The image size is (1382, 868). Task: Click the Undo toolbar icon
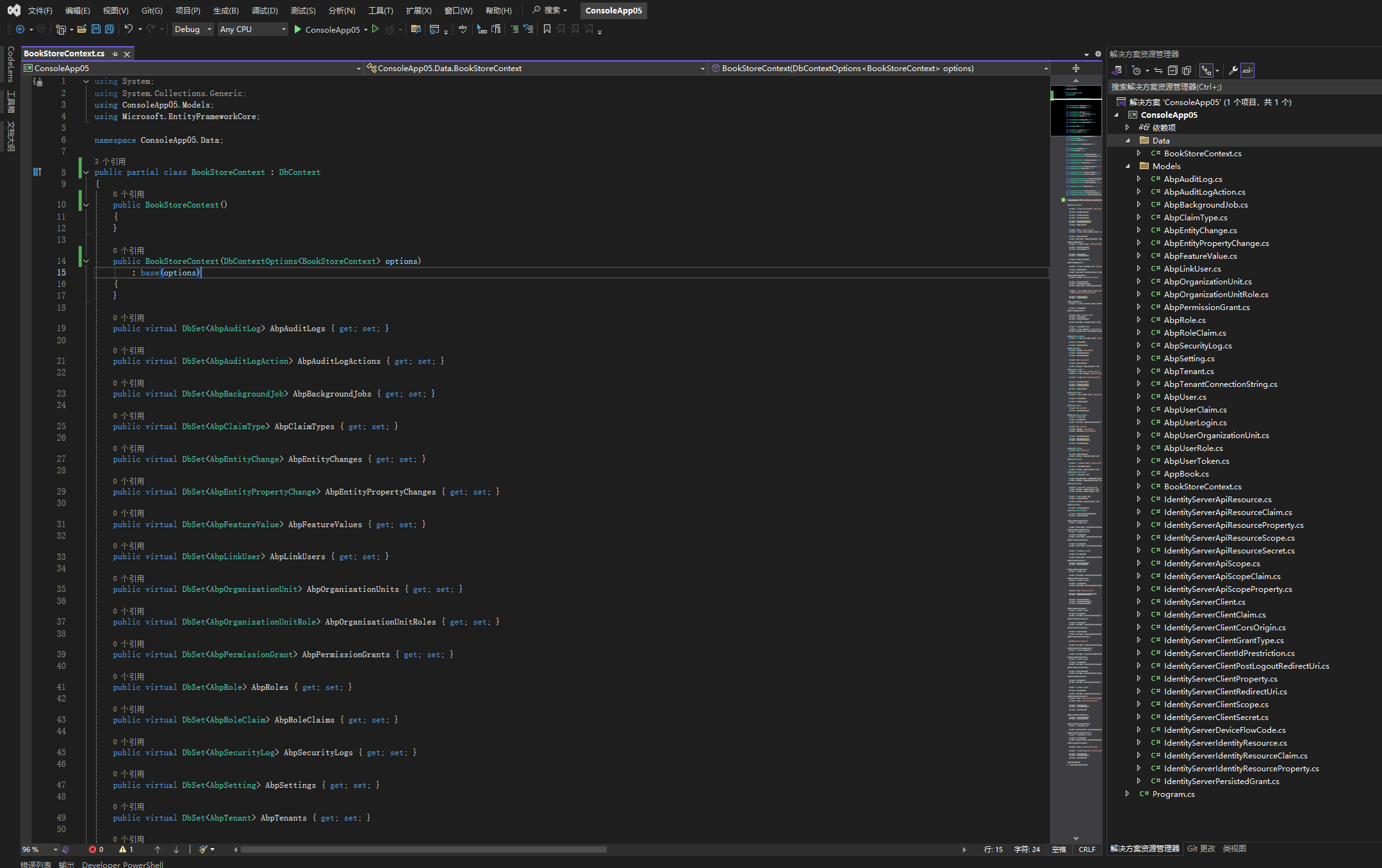[x=129, y=29]
